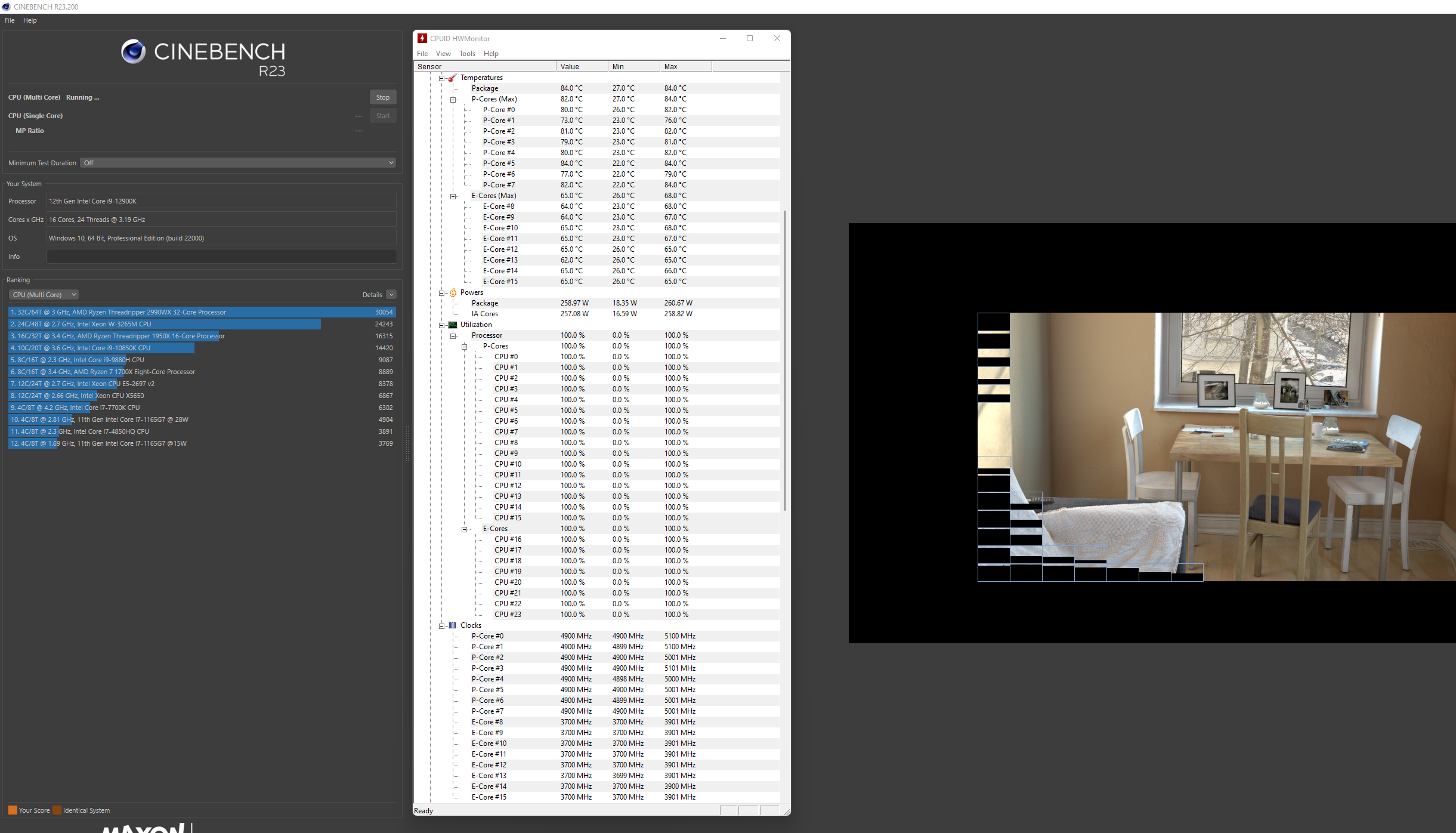
Task: Click the Clocks section icon
Action: tap(452, 625)
